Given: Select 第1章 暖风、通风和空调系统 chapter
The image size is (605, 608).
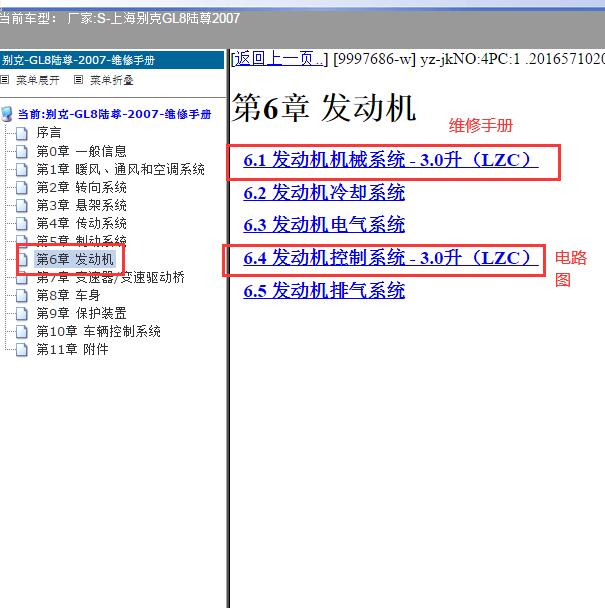Looking at the screenshot, I should 121,169.
